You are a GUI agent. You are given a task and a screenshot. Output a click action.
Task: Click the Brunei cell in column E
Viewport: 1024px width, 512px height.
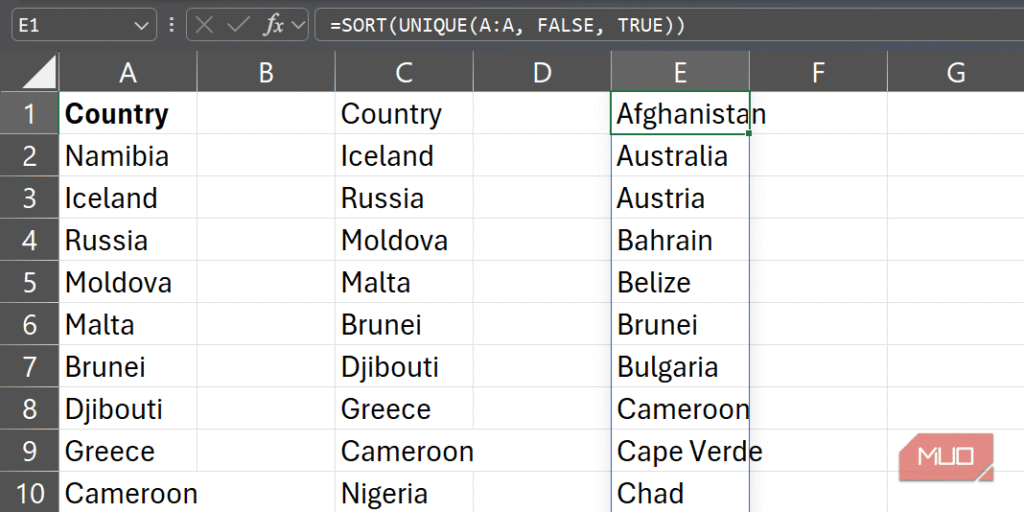pos(680,324)
